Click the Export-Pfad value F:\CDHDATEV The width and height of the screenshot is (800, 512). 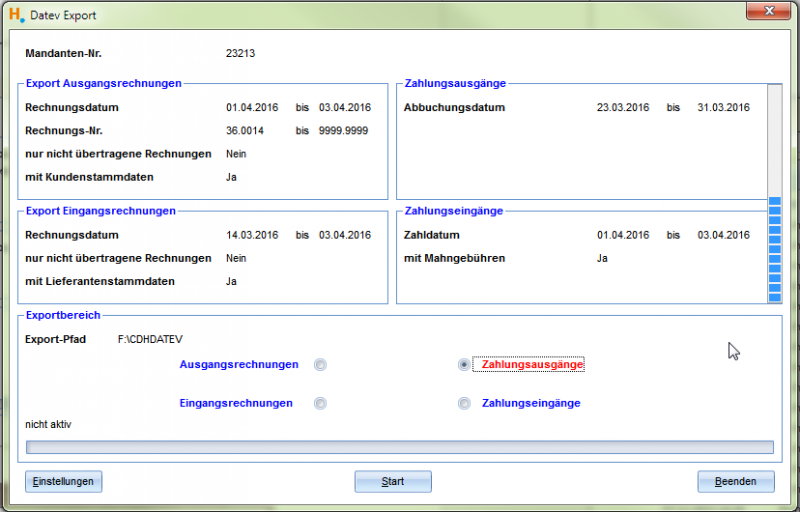coord(143,340)
